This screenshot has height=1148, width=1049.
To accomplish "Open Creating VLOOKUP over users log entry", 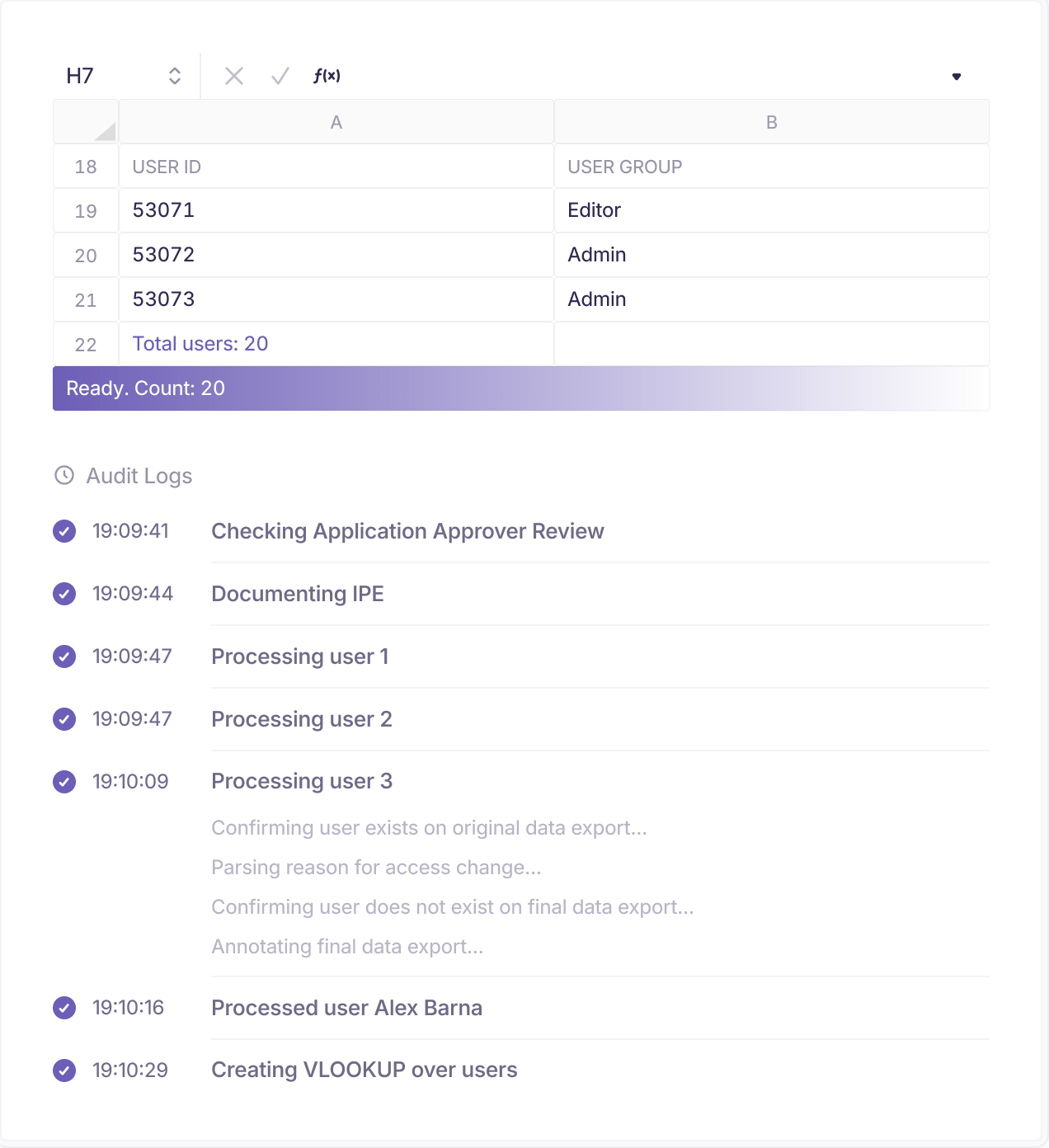I will point(365,1070).
